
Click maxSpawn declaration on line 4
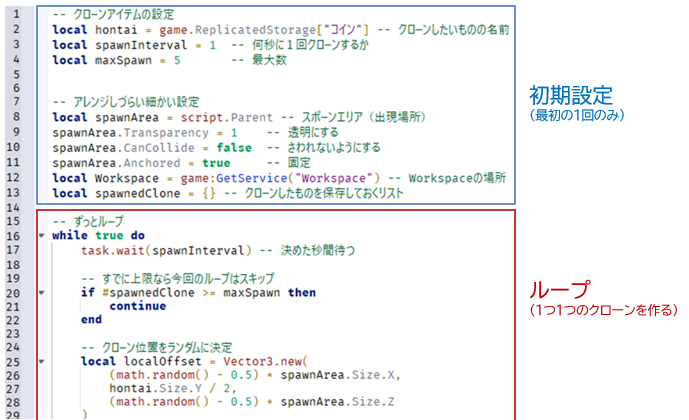click(123, 60)
